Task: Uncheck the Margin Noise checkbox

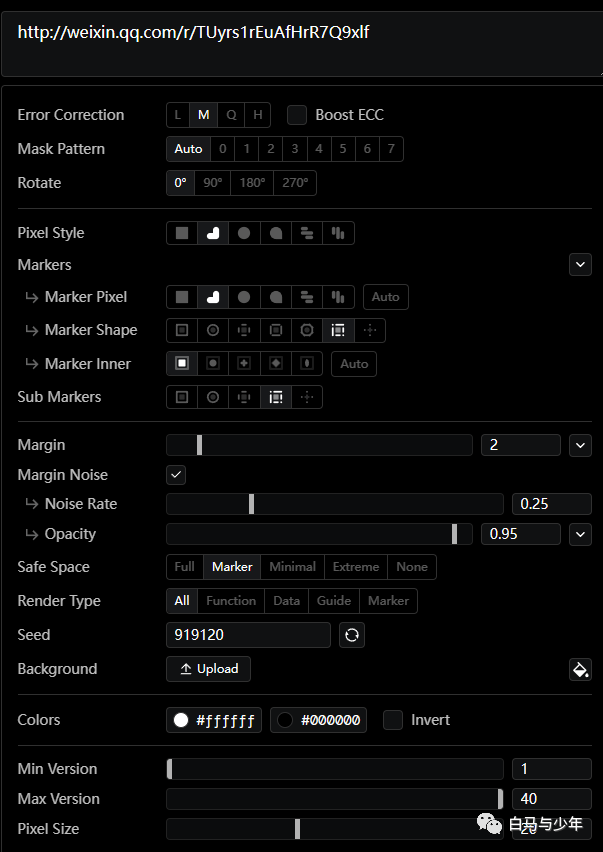Action: pyautogui.click(x=176, y=475)
